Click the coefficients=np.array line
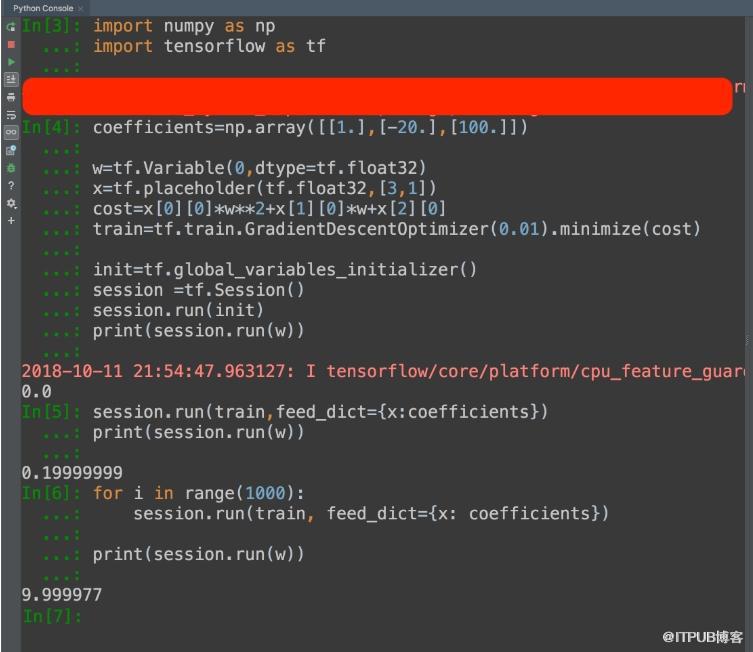The image size is (753, 652). click(x=310, y=128)
